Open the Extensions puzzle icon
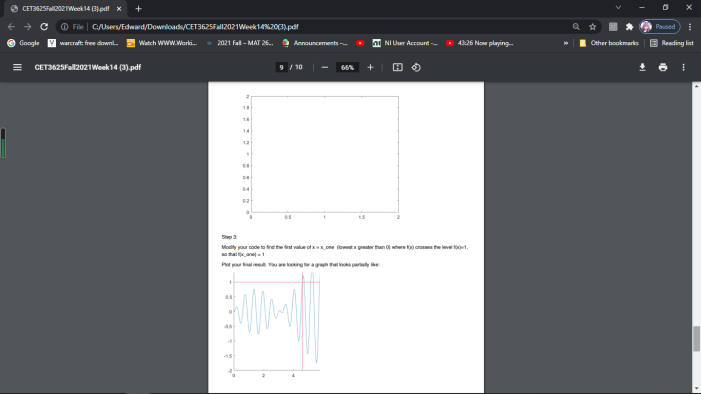The width and height of the screenshot is (701, 394). pyautogui.click(x=629, y=27)
